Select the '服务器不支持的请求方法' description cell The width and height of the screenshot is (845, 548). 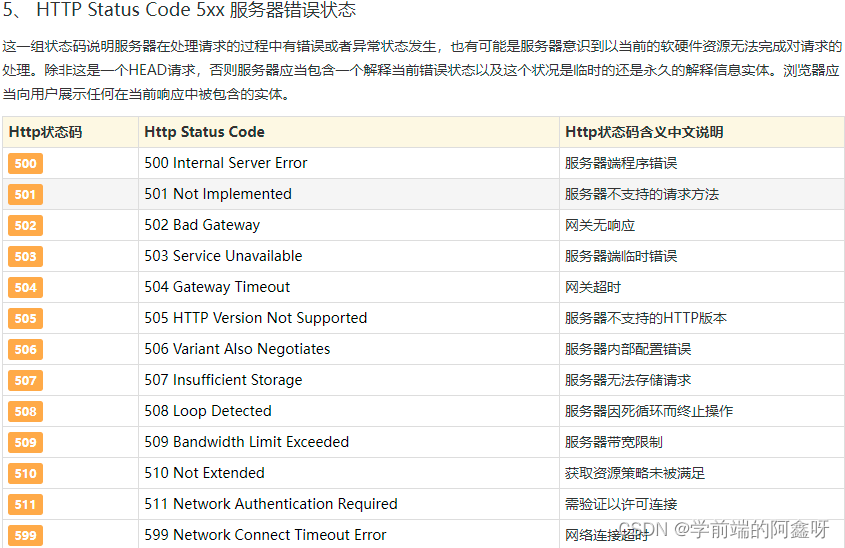(702, 194)
